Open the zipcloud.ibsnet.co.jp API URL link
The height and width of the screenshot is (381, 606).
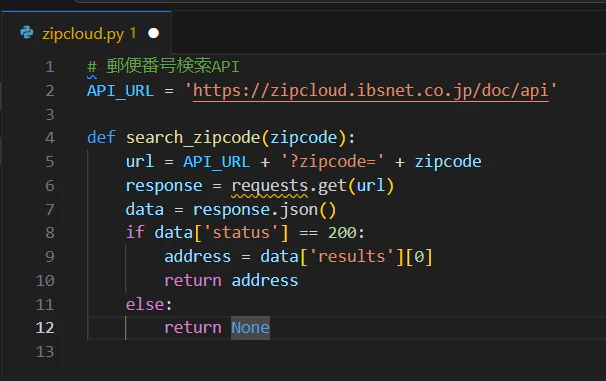370,91
